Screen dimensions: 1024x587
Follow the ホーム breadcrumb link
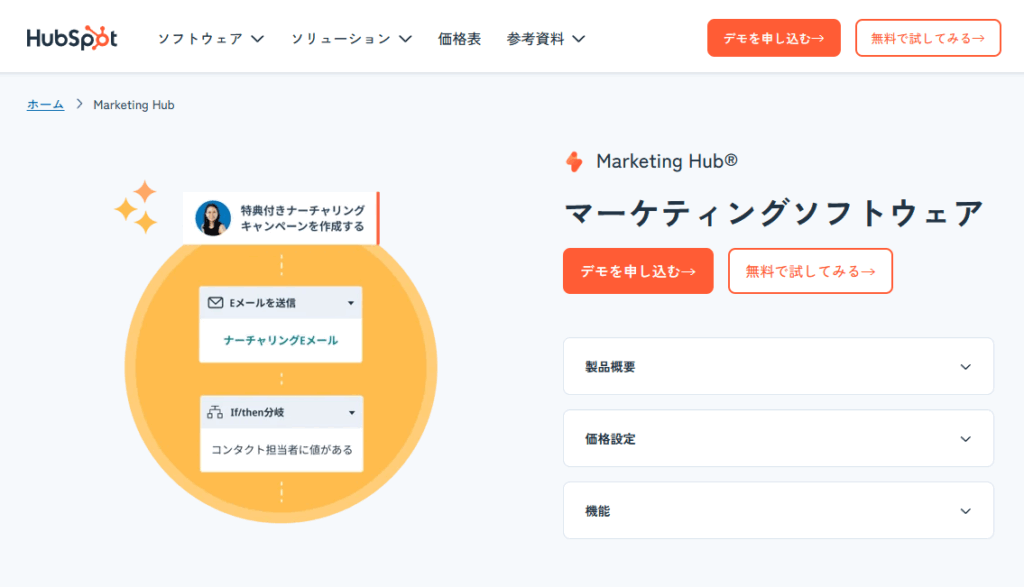[x=45, y=104]
